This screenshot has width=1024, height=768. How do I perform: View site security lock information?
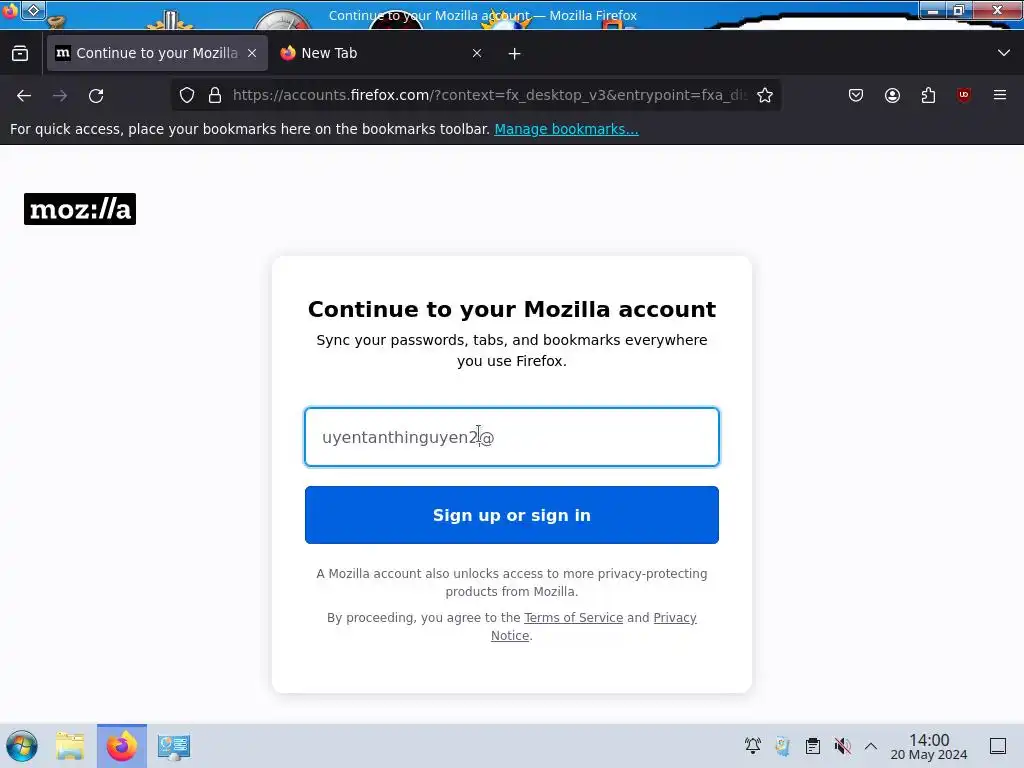pyautogui.click(x=215, y=95)
